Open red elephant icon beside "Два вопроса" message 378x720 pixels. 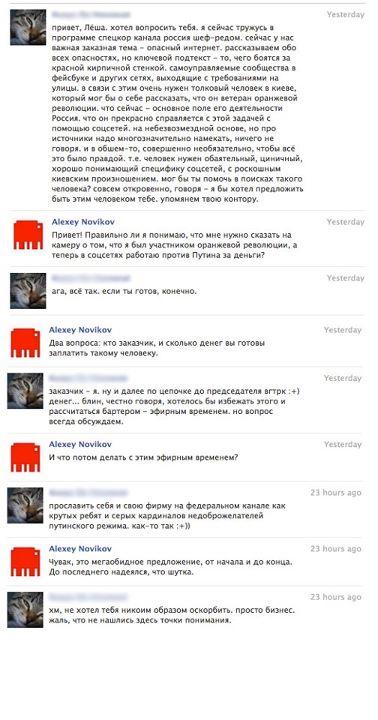(x=25, y=343)
